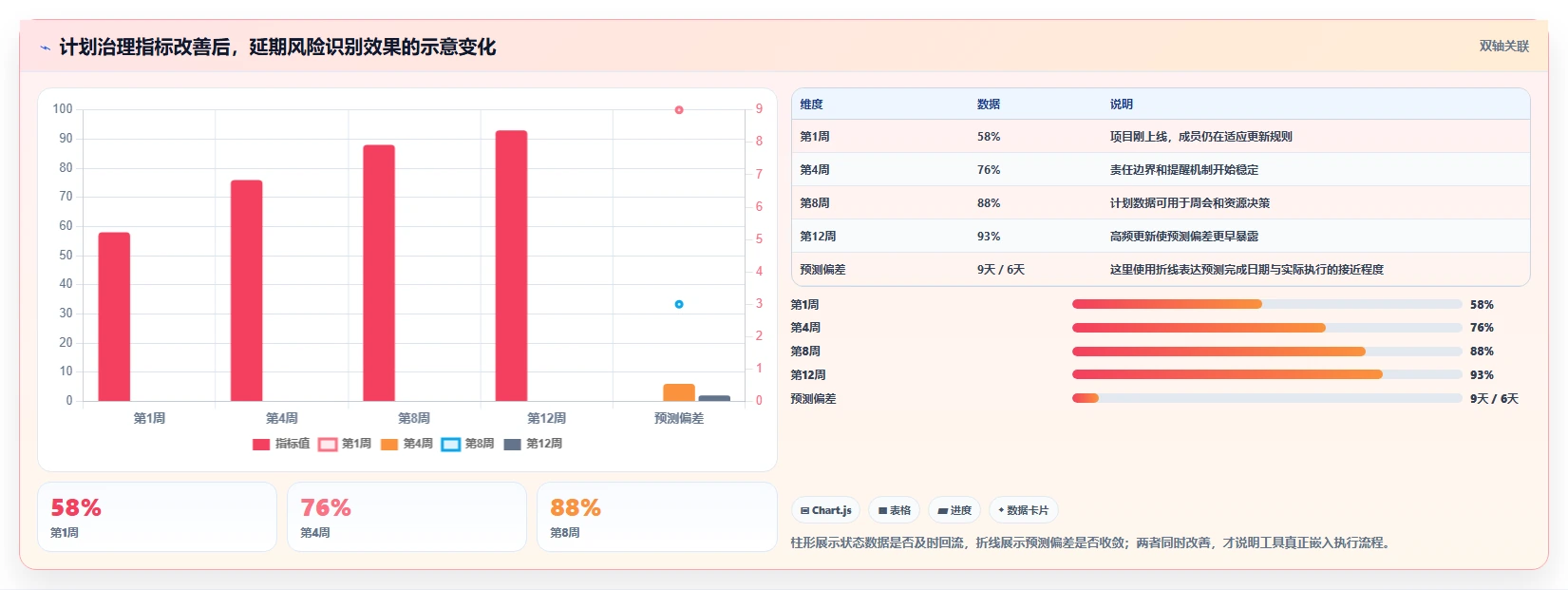This screenshot has height=590, width=1568.
Task: Click the 维度 column header in the table
Action: pos(812,105)
